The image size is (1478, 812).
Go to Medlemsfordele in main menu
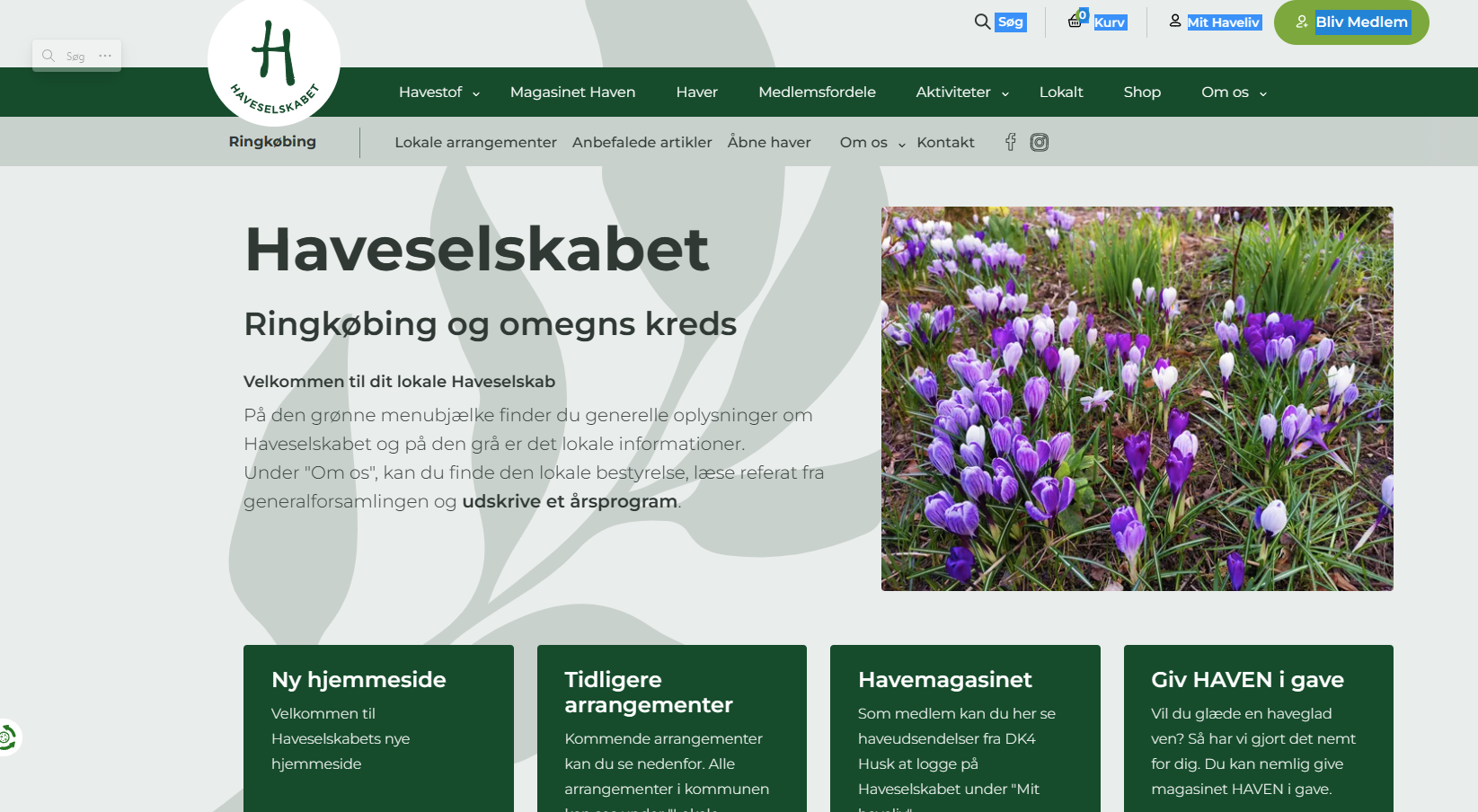(817, 93)
